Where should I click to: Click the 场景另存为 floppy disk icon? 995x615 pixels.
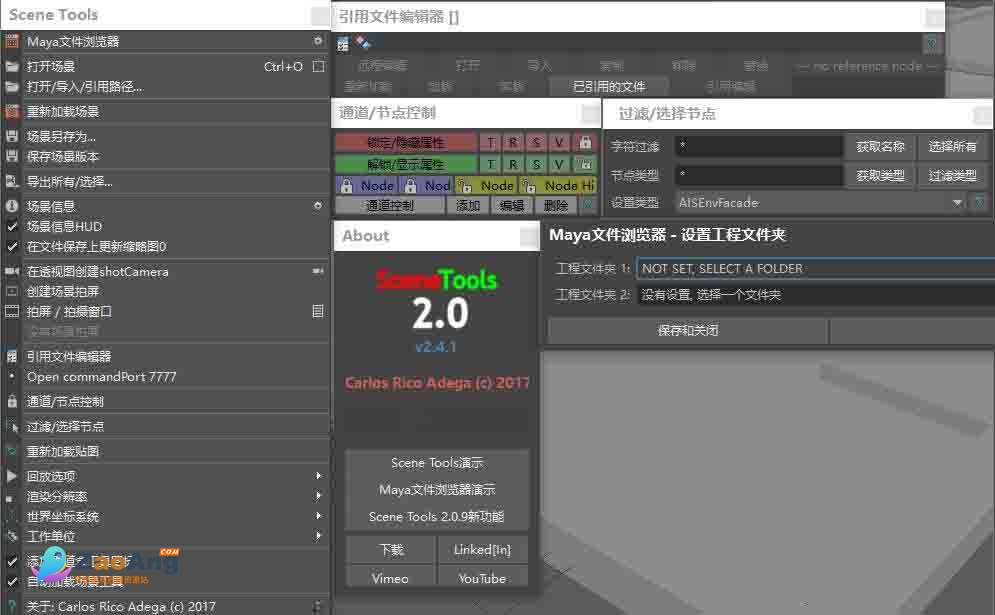(x=12, y=136)
